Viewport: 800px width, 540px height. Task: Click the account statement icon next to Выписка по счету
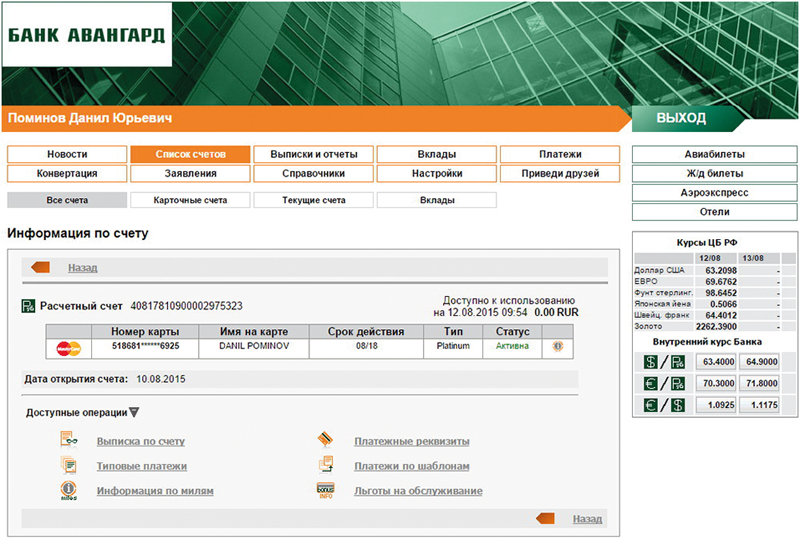[x=69, y=439]
